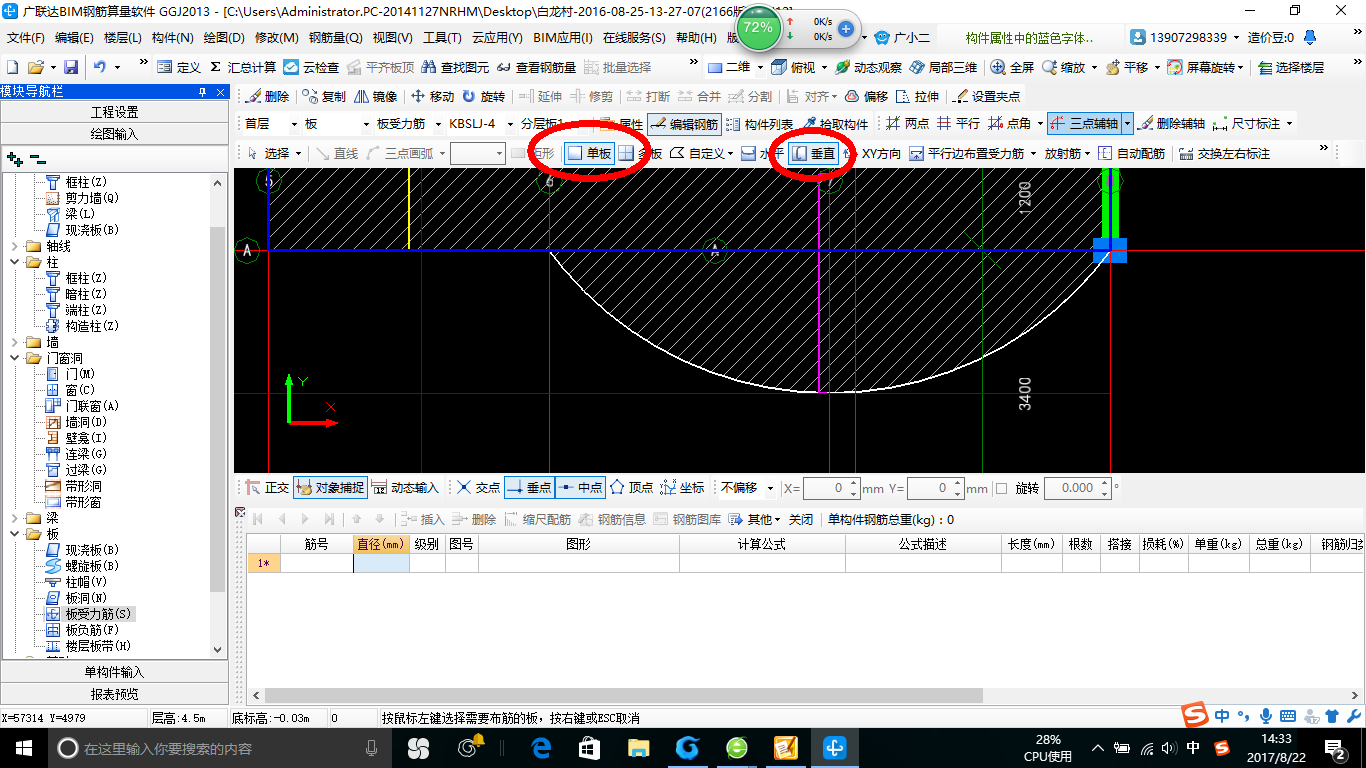
Task: Select the 垂直 vertical placement mode
Action: click(813, 153)
